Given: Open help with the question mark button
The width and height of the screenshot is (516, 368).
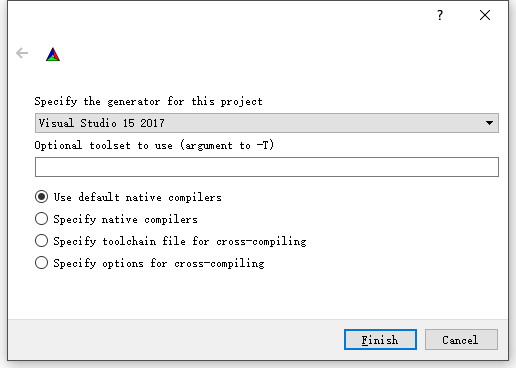Looking at the screenshot, I should pos(440,15).
